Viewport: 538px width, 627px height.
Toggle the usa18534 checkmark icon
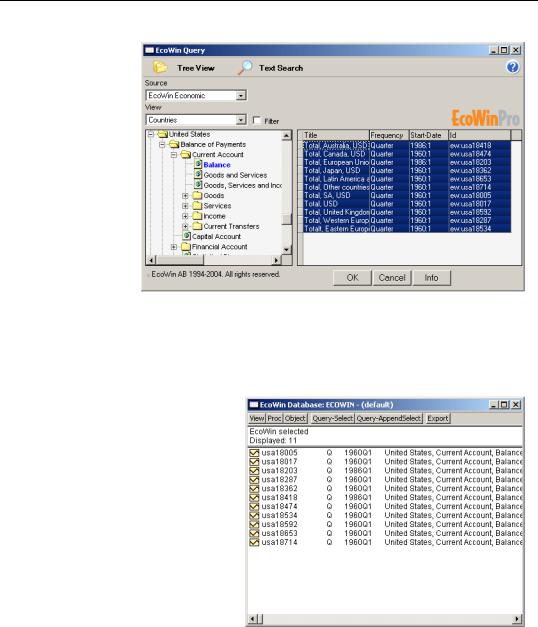click(254, 515)
